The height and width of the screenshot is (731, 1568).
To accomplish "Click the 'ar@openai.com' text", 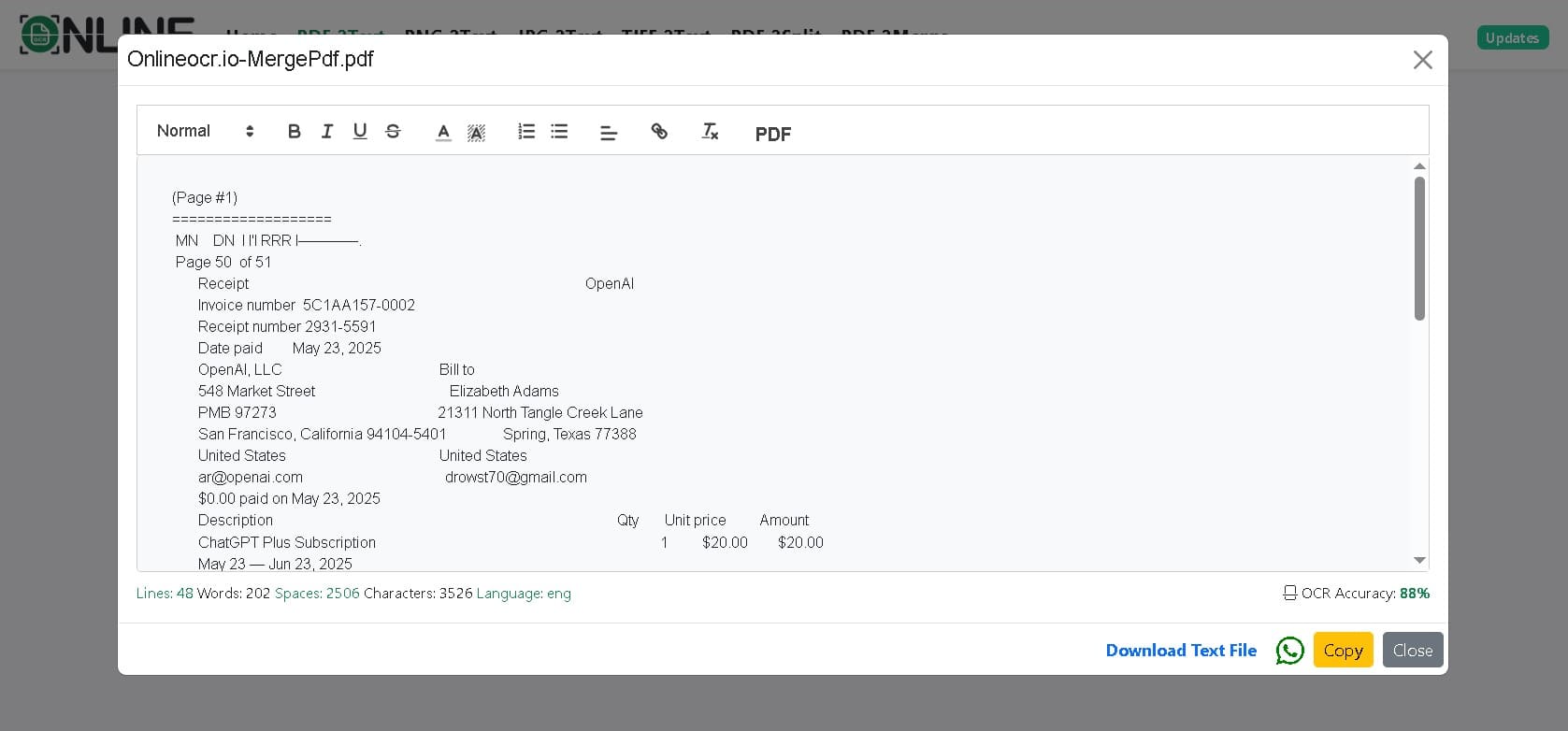I will click(251, 477).
